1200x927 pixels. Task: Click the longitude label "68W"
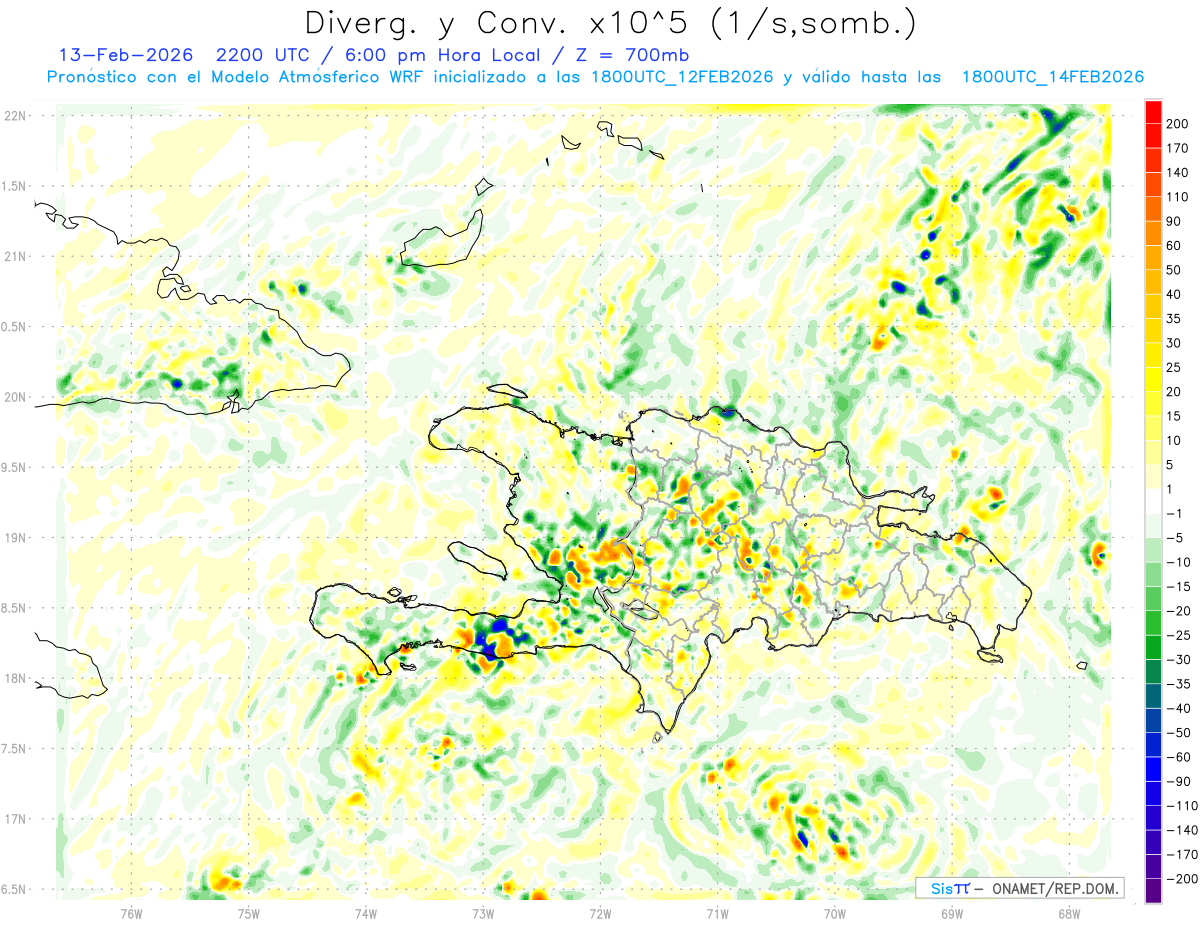[x=1069, y=913]
